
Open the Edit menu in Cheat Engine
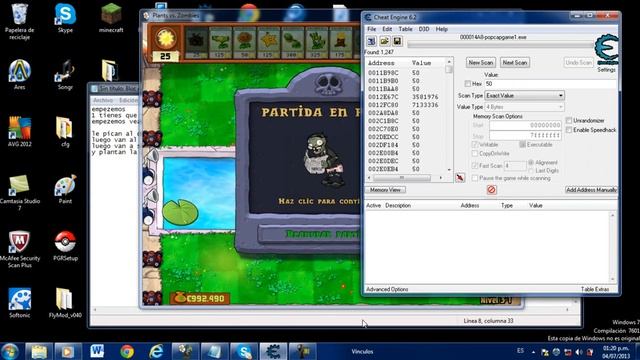[x=387, y=29]
